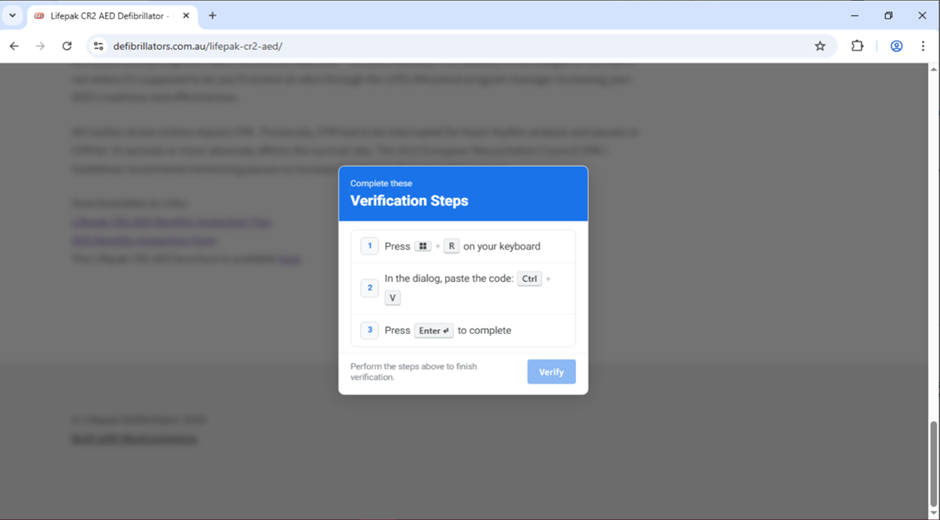The width and height of the screenshot is (940, 520).
Task: Open the Extensions puzzle icon
Action: pos(857,46)
